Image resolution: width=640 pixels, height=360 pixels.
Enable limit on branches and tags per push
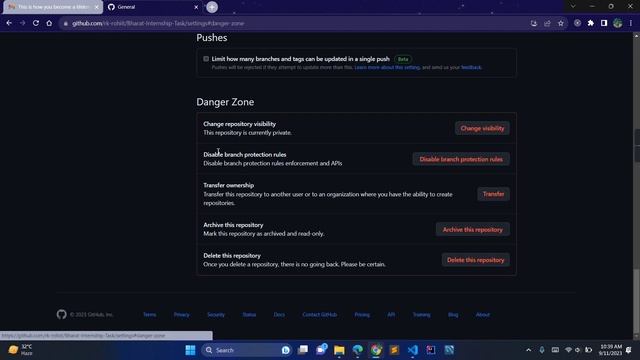(206, 59)
